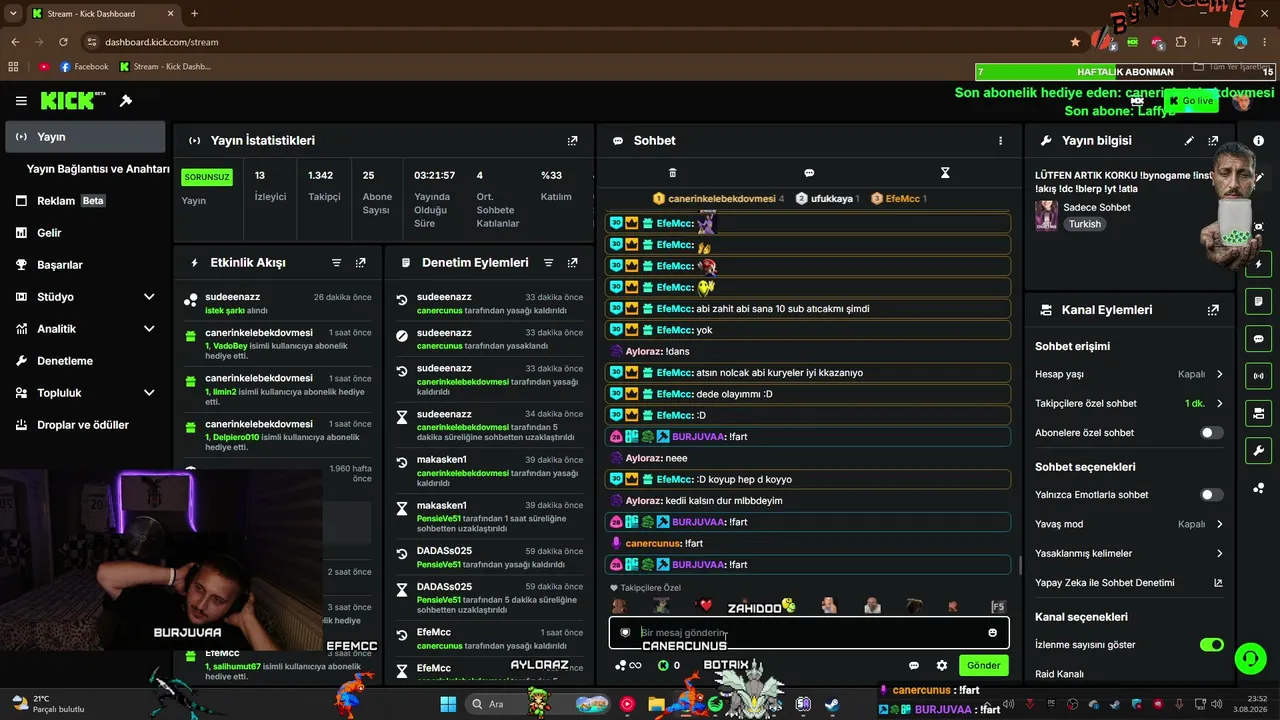Open the Denetim Eylemleri filter

(549, 263)
